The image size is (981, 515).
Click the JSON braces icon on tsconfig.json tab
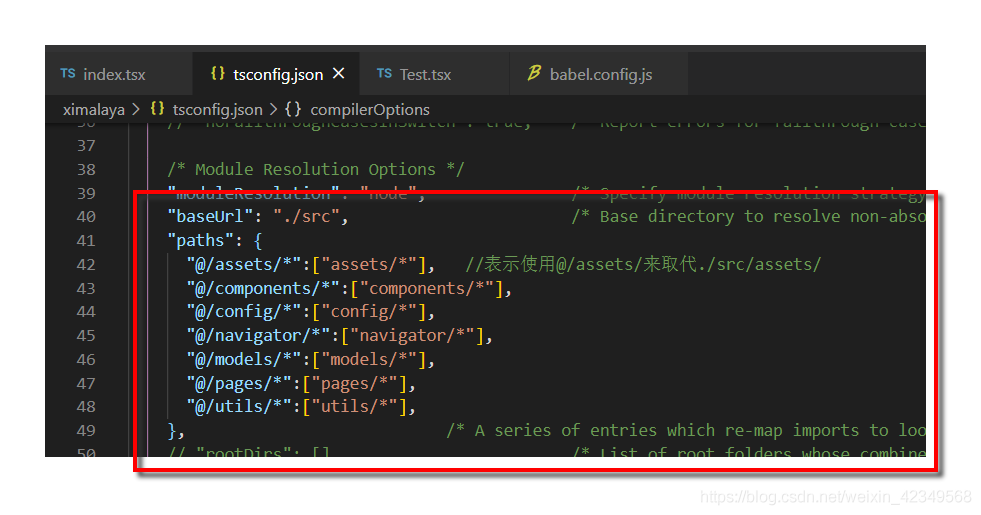pos(217,74)
